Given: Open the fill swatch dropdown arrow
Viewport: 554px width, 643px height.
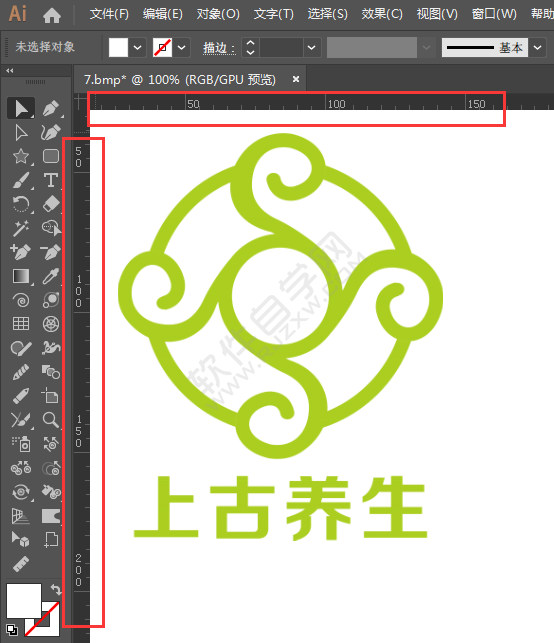Looking at the screenshot, I should click(x=138, y=48).
